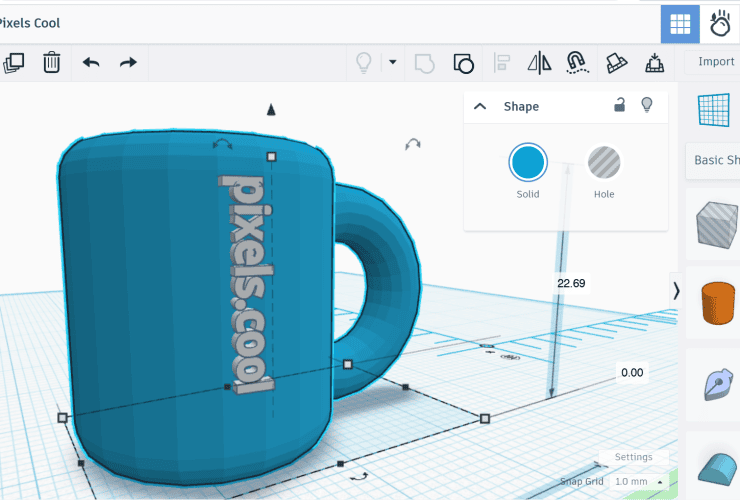
Task: Click the rotation arrow below the mug
Action: 359,476
